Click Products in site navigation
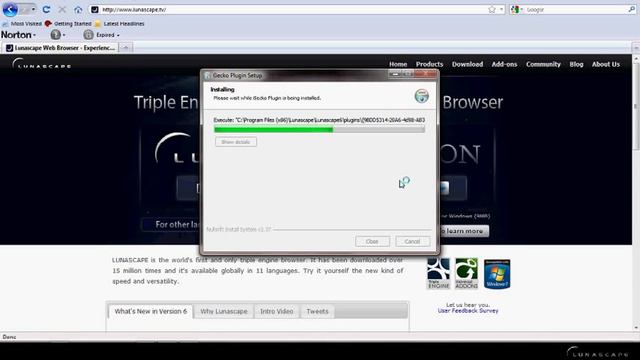 point(429,64)
